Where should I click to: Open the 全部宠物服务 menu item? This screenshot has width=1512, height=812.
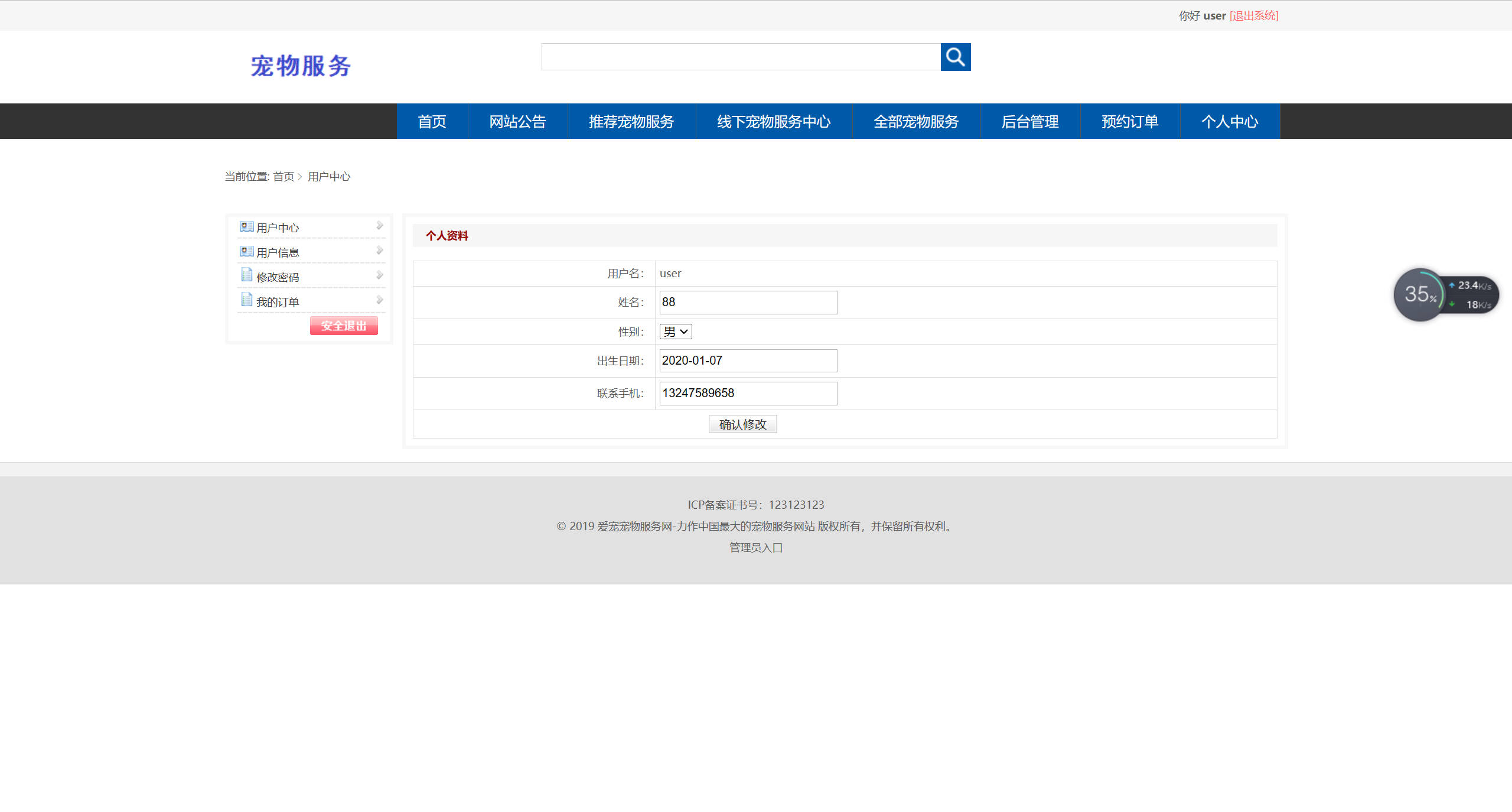(915, 121)
